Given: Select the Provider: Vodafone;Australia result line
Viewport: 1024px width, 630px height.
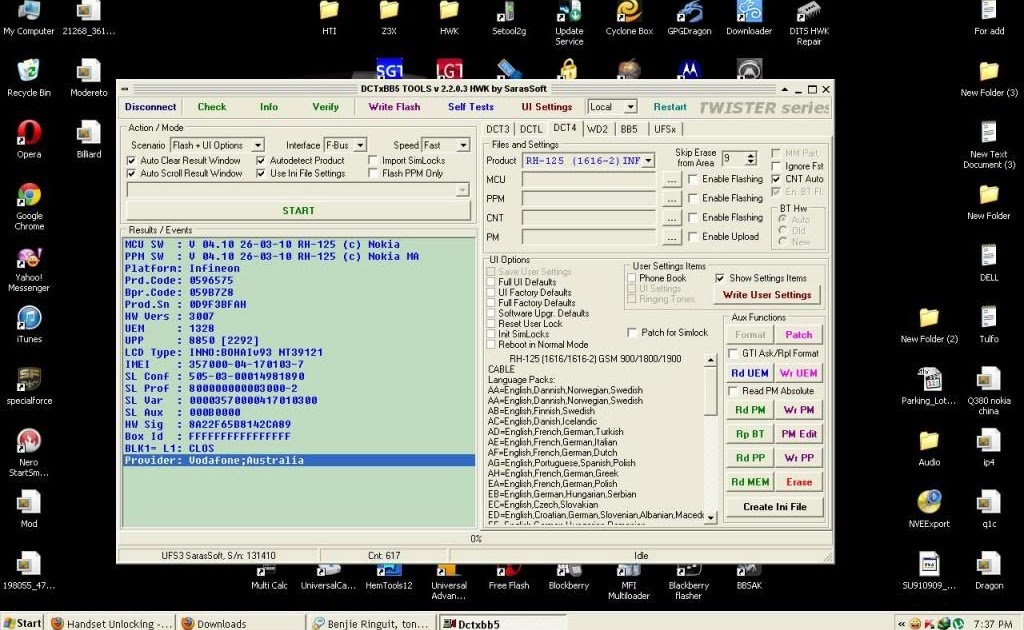Looking at the screenshot, I should [298, 460].
